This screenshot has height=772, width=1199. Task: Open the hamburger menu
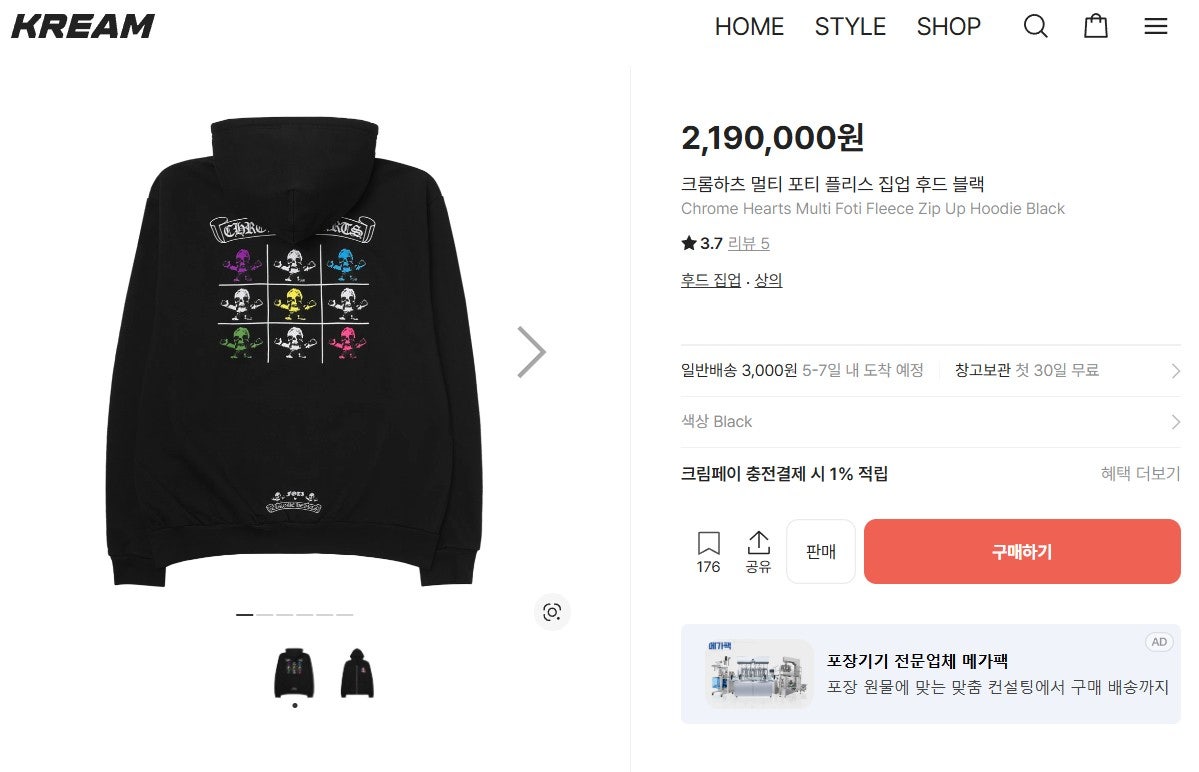(x=1156, y=26)
